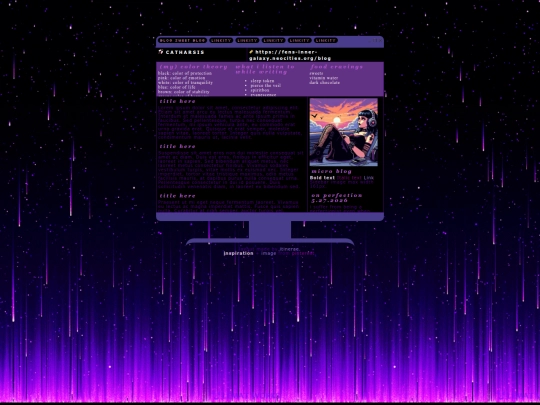The image size is (540, 405).
Task: Open the fourth LINKITY nav button
Action: [x=300, y=41]
